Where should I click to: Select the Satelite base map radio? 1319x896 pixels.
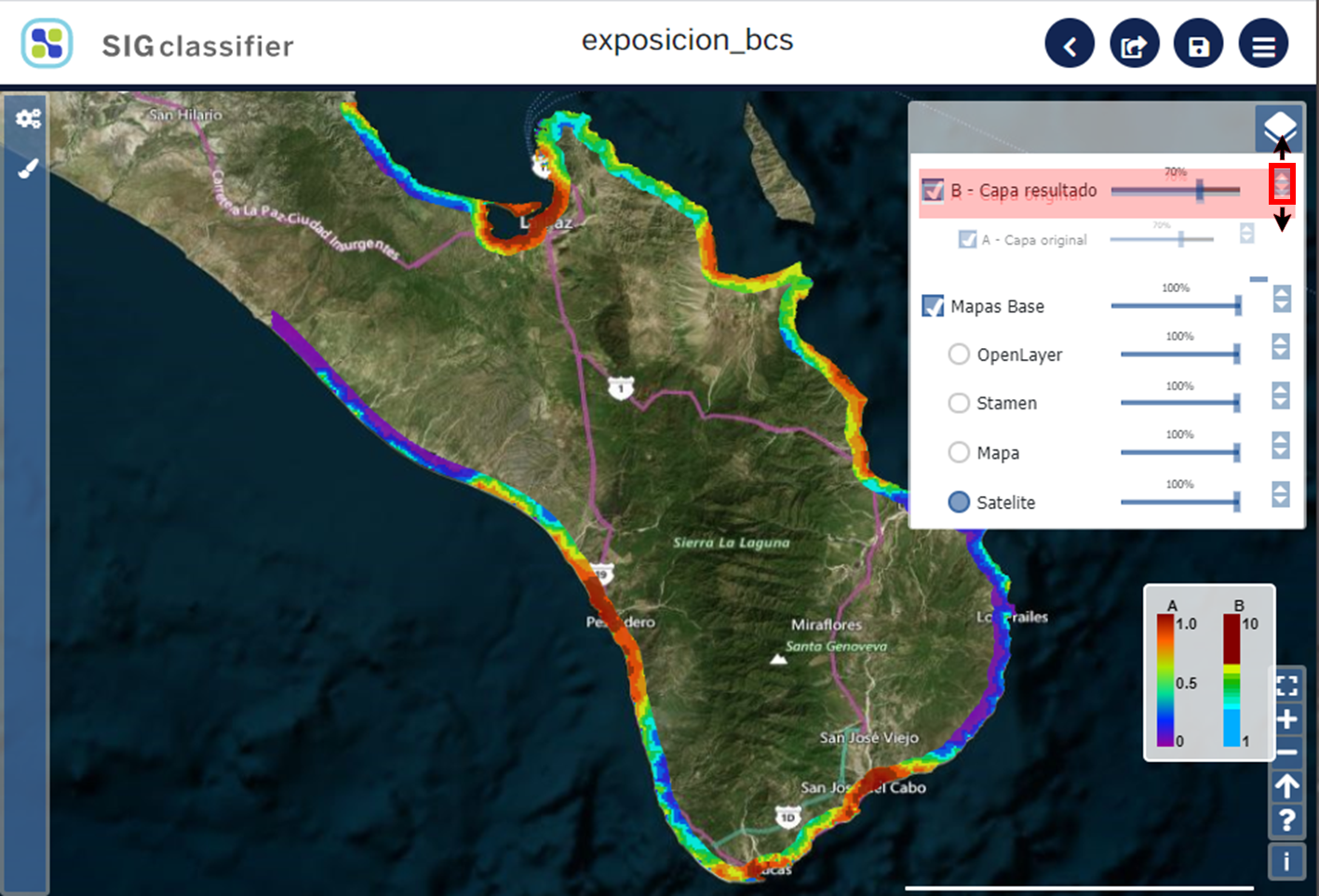(x=959, y=501)
